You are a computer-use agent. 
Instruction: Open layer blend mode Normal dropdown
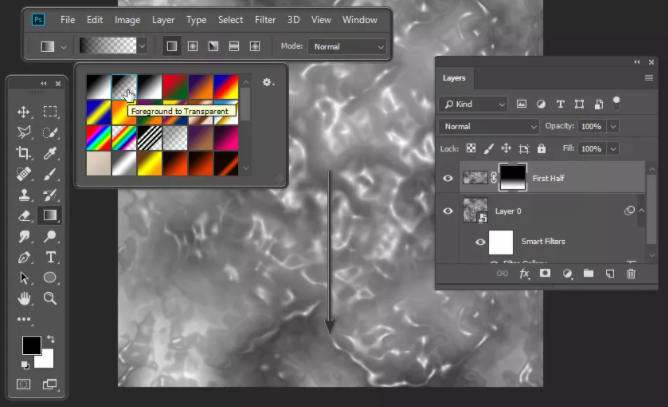click(489, 126)
